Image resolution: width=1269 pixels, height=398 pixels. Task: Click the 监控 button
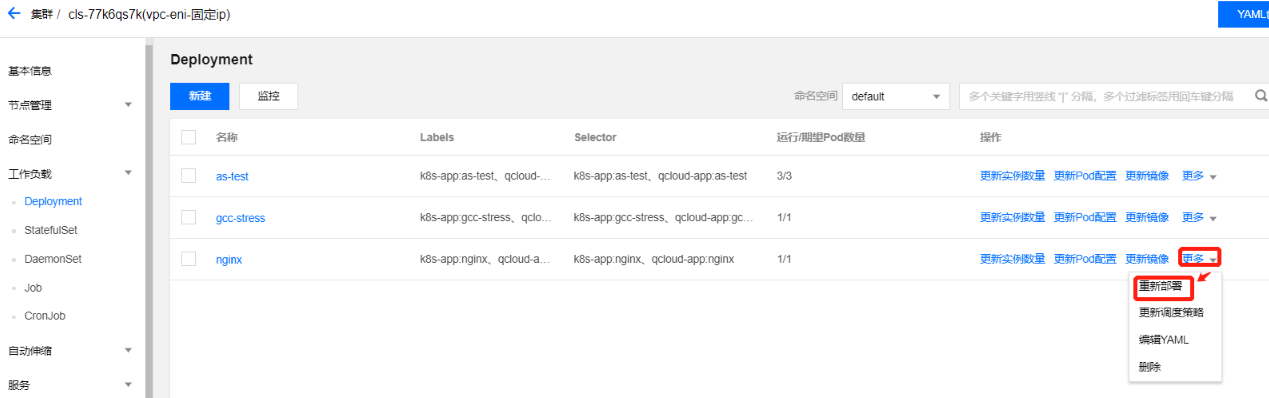pos(268,96)
